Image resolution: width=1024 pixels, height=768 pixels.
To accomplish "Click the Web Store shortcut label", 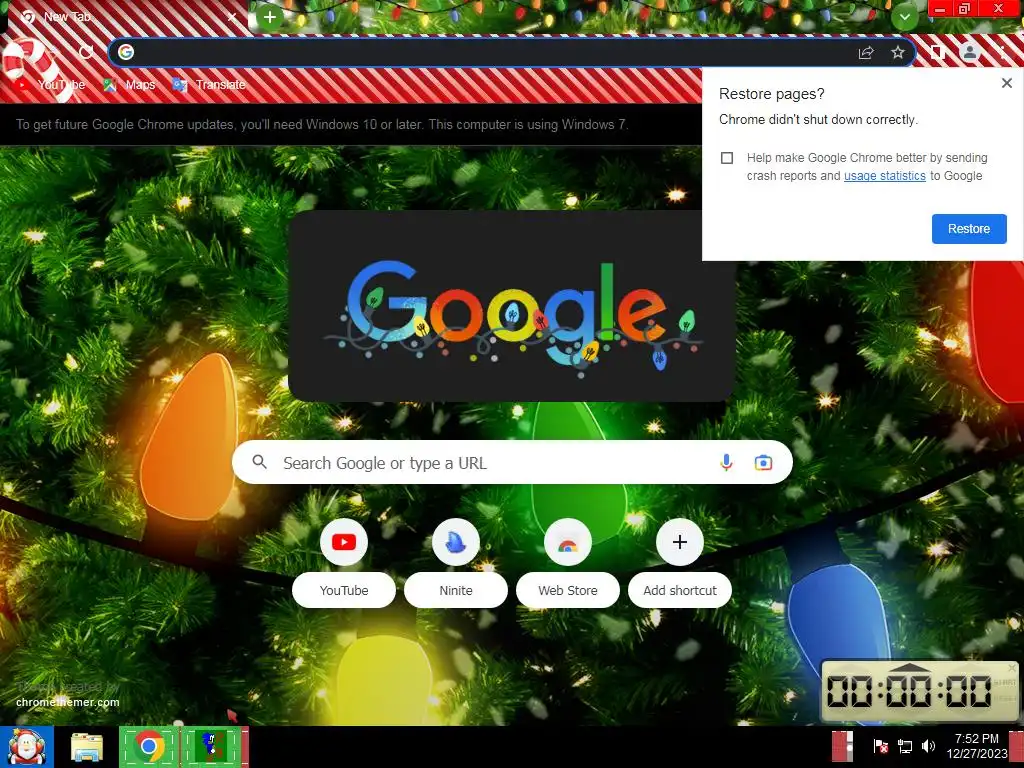I will (x=568, y=590).
